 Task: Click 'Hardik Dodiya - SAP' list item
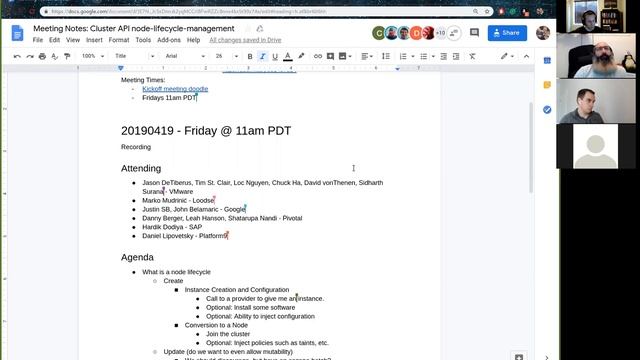(x=172, y=227)
